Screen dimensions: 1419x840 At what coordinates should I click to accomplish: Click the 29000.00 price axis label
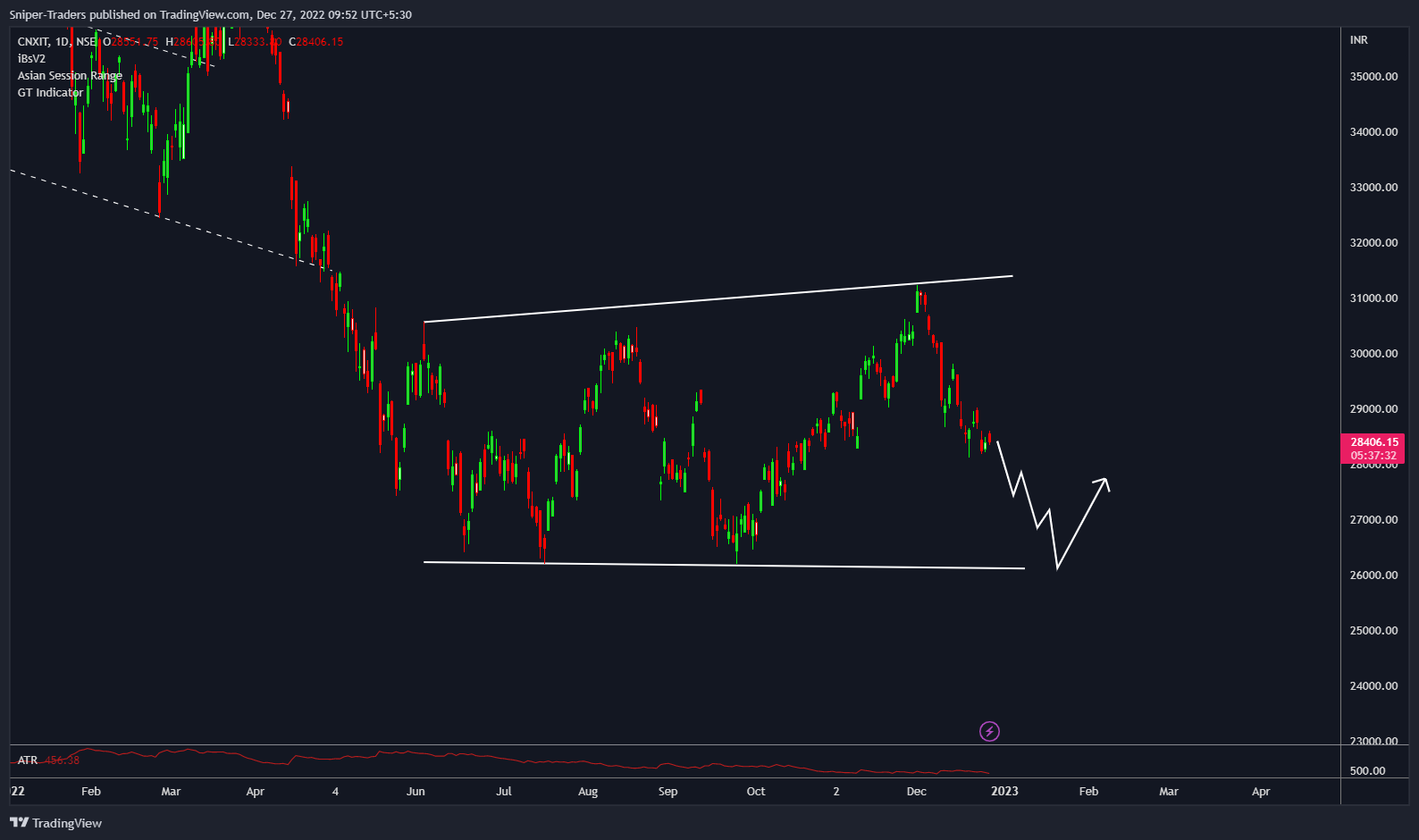(x=1373, y=409)
